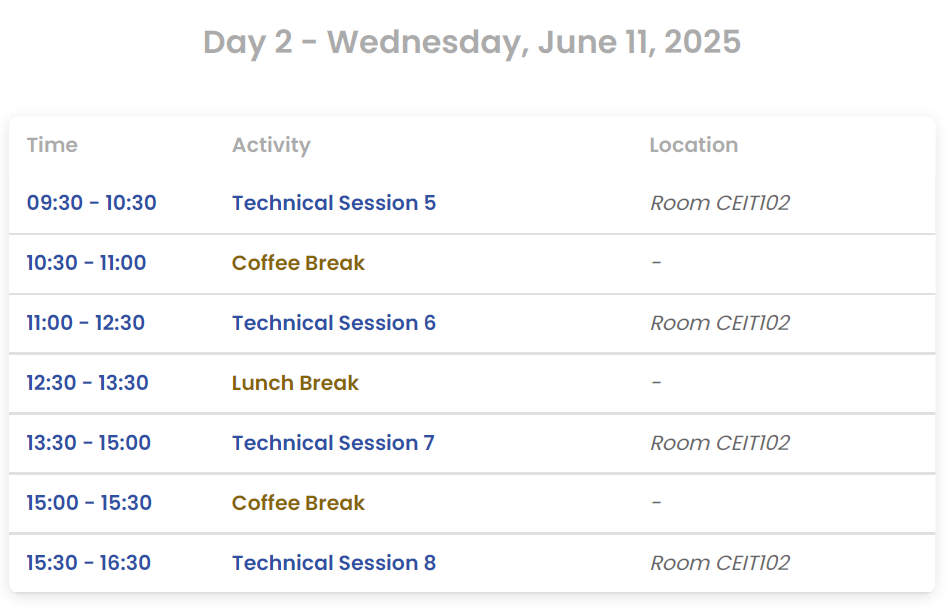This screenshot has height=612, width=951.
Task: Open Technical Session 5 link
Action: [333, 203]
